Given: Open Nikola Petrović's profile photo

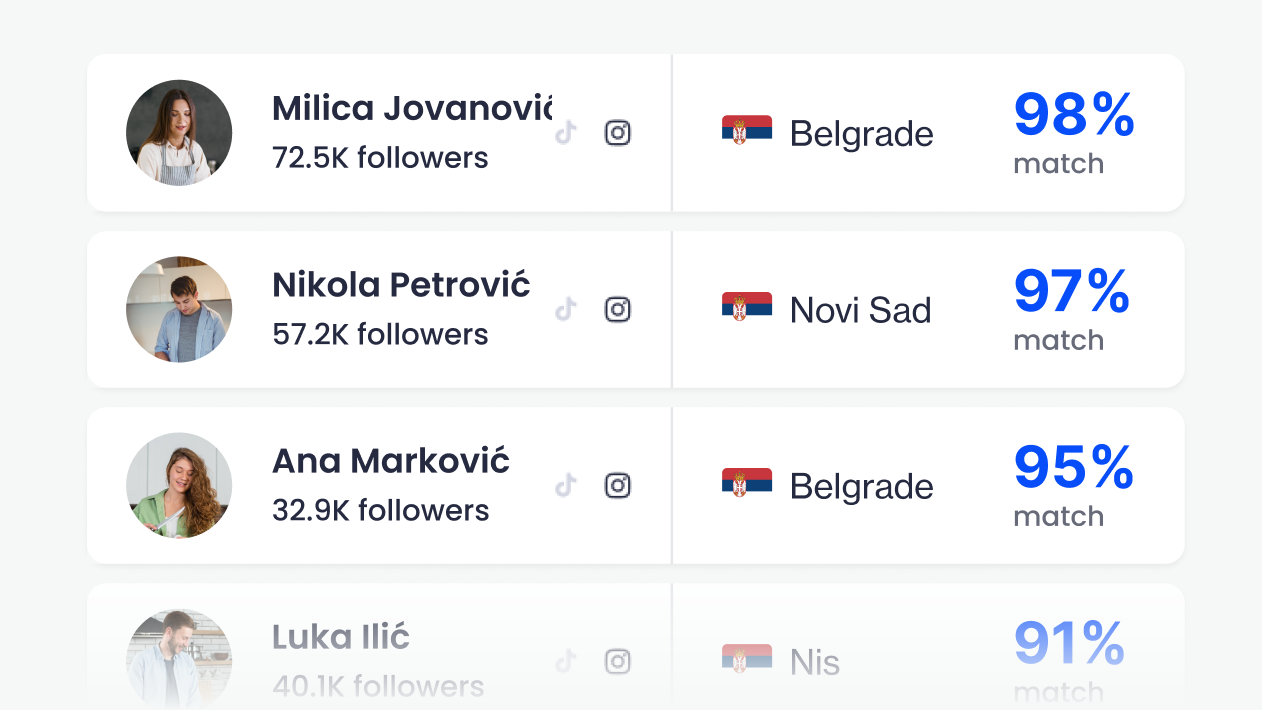Looking at the screenshot, I should click(179, 309).
